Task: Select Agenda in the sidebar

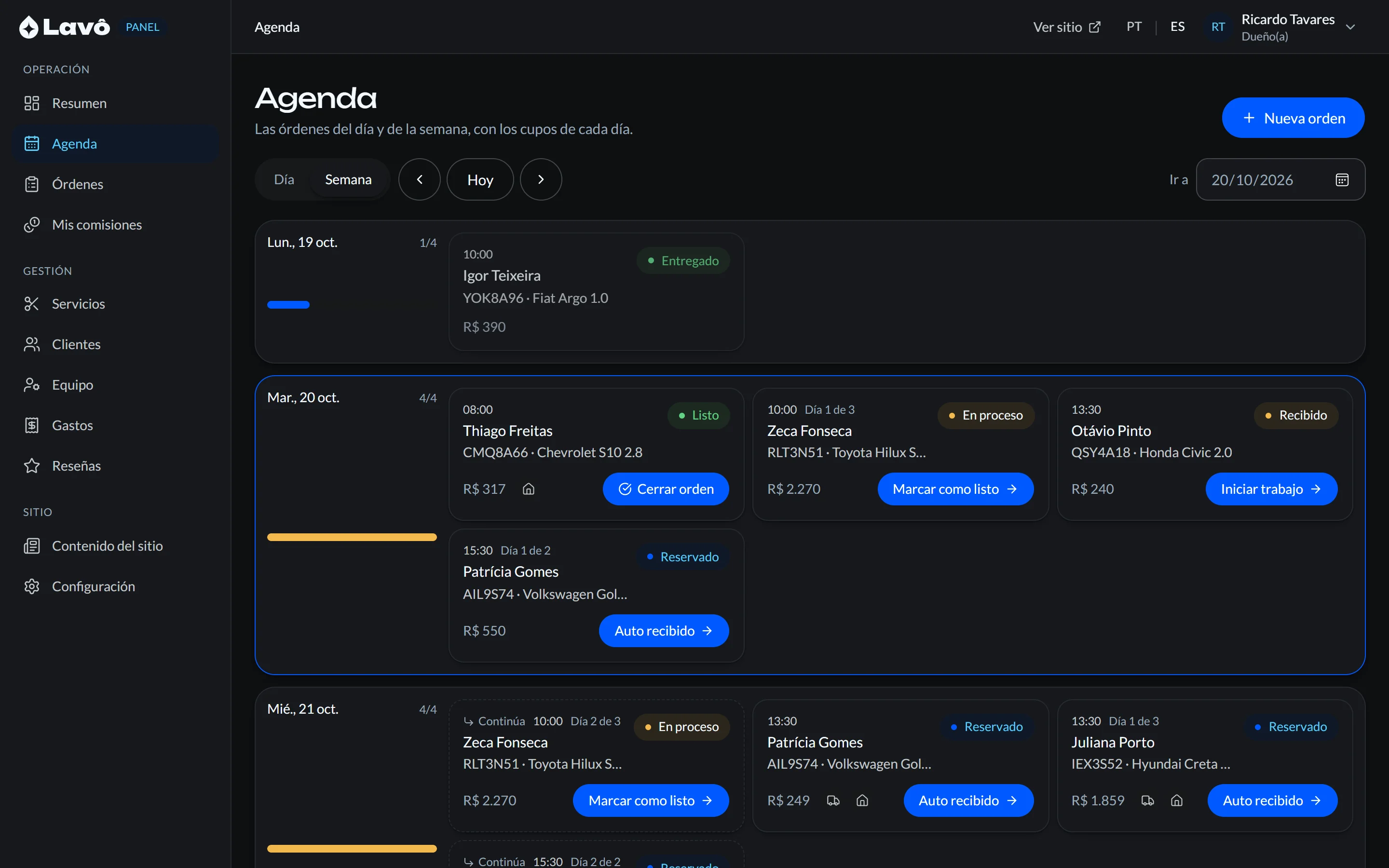Action: coord(115,144)
